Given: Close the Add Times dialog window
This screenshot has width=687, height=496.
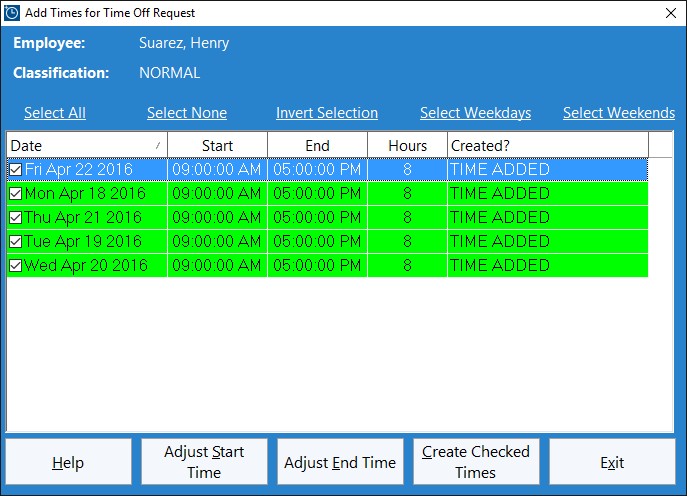Looking at the screenshot, I should click(x=670, y=13).
